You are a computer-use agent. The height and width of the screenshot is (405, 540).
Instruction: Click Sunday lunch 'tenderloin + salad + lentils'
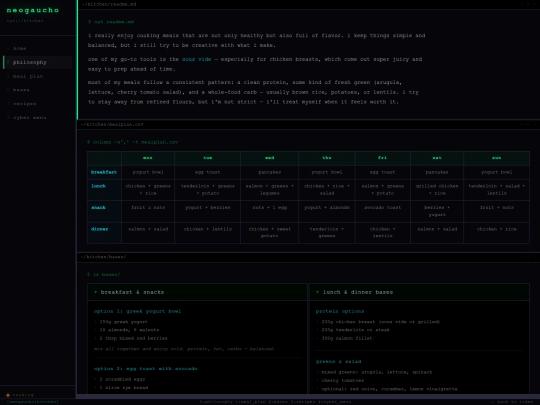pos(497,190)
